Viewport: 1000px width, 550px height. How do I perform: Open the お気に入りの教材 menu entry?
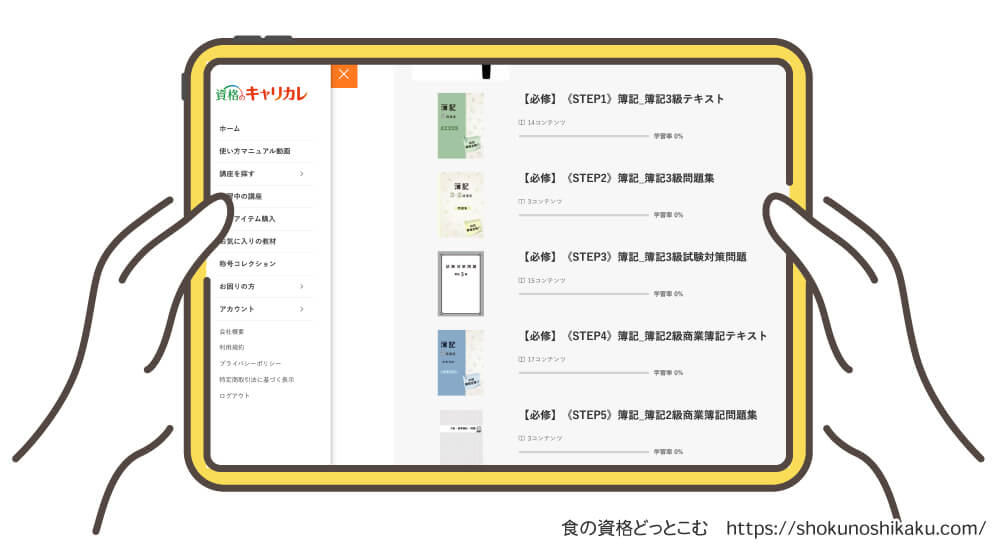248,241
